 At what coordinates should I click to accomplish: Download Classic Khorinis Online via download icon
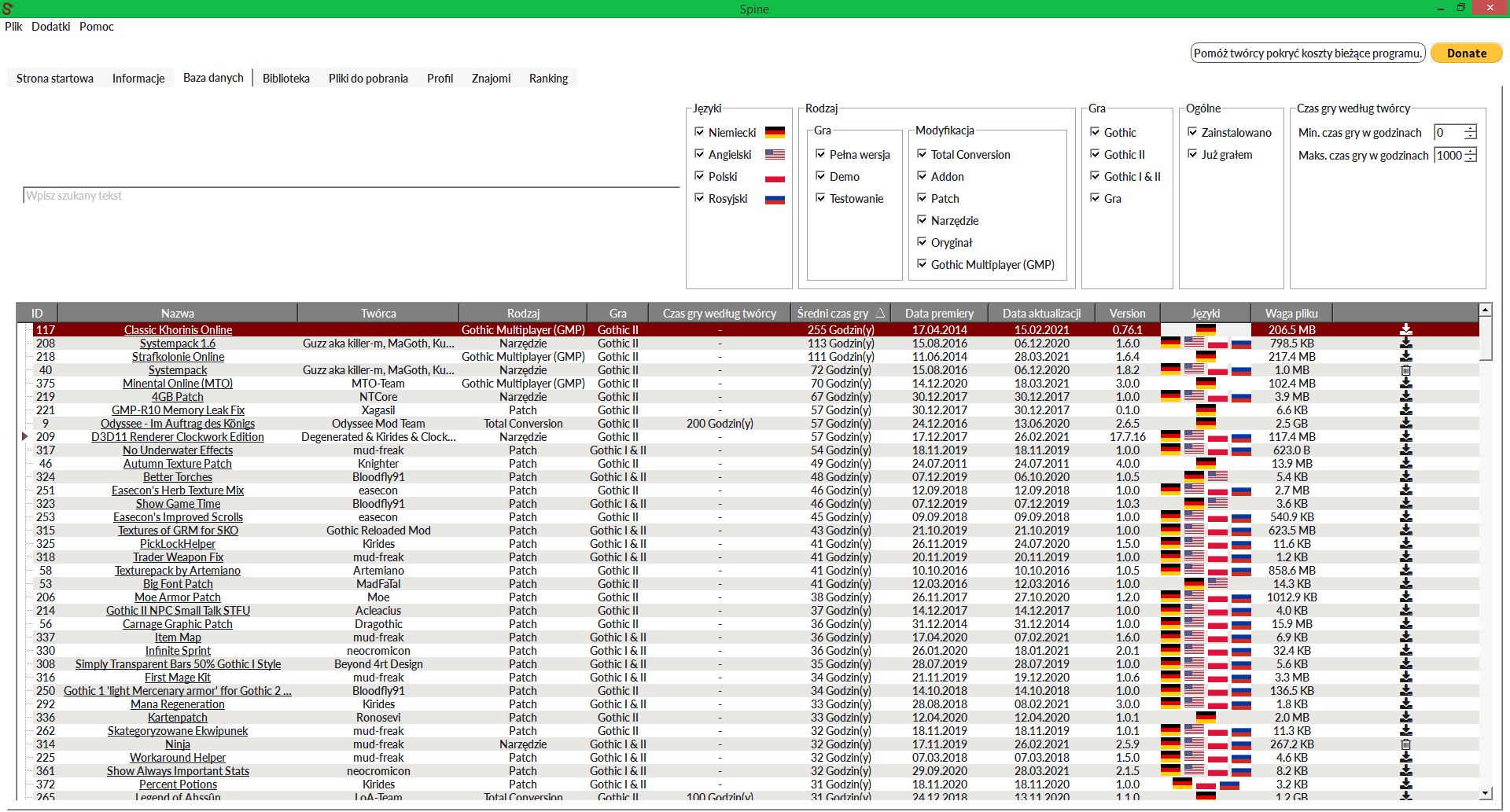click(x=1405, y=330)
